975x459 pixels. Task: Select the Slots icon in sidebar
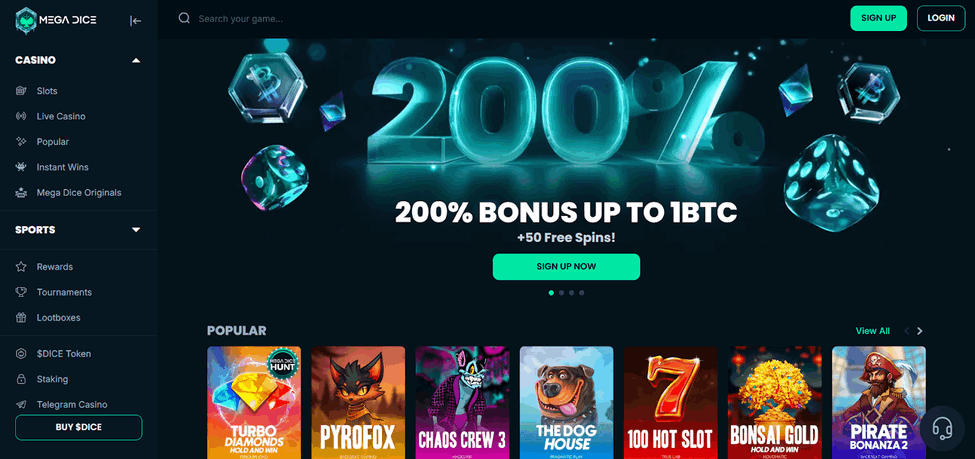click(x=21, y=91)
